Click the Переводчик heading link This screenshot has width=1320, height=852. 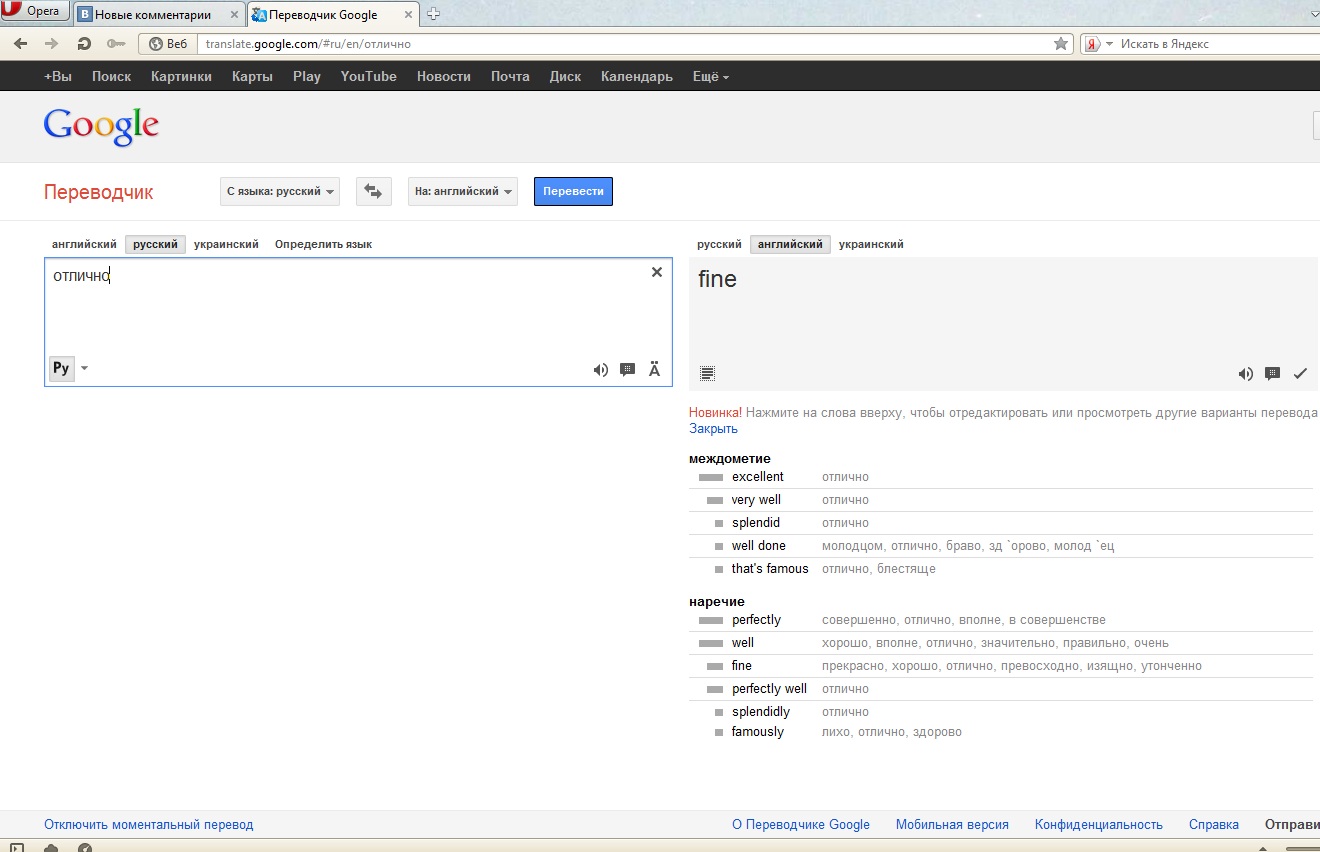99,192
